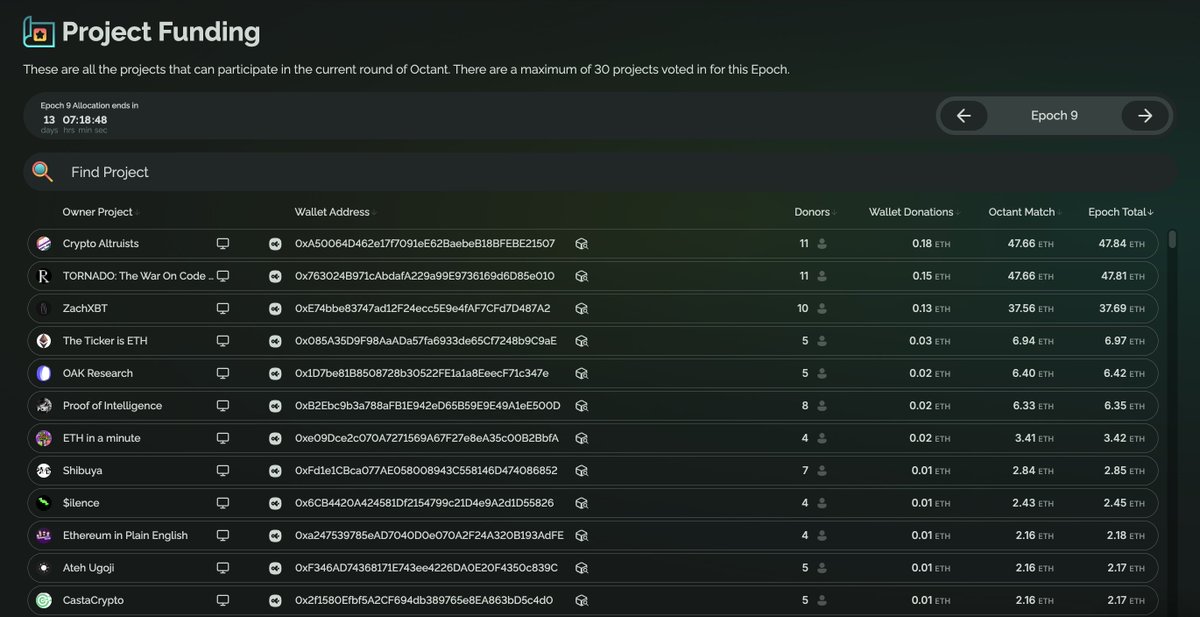Click round Octant icon for ETH in a minute

pyautogui.click(x=275, y=438)
